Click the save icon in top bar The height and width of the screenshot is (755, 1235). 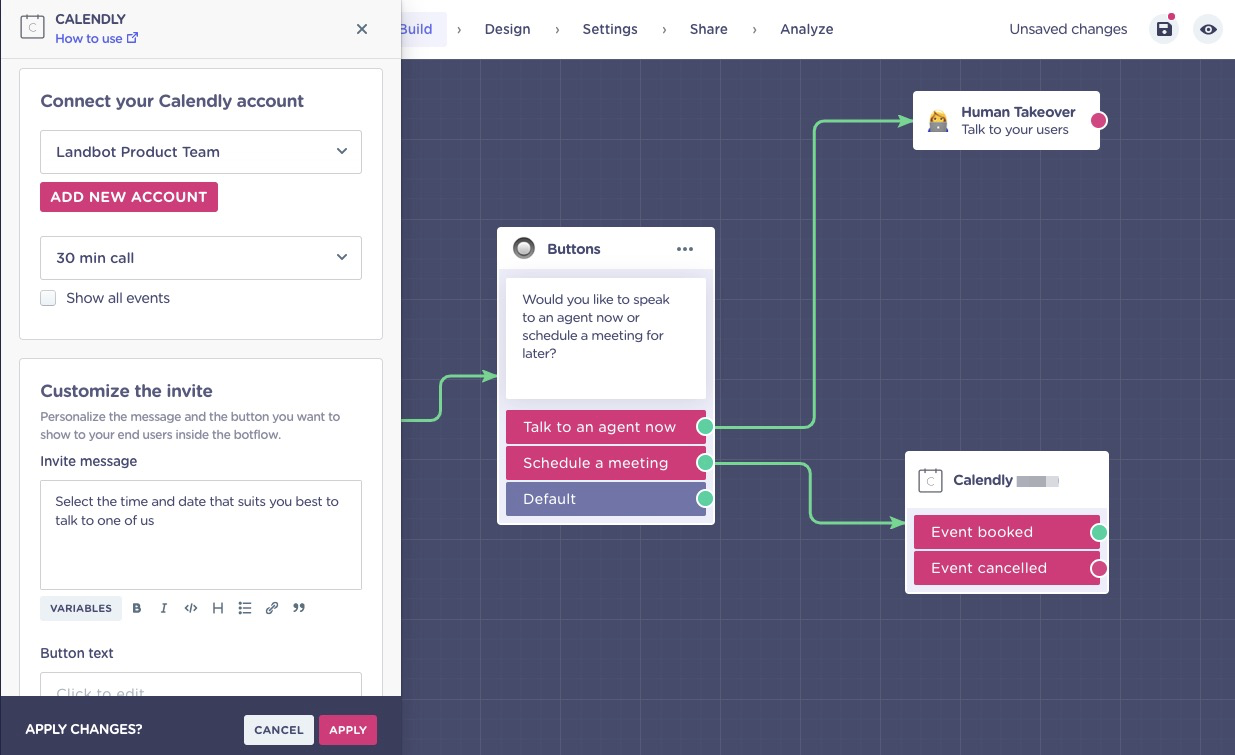point(1164,29)
